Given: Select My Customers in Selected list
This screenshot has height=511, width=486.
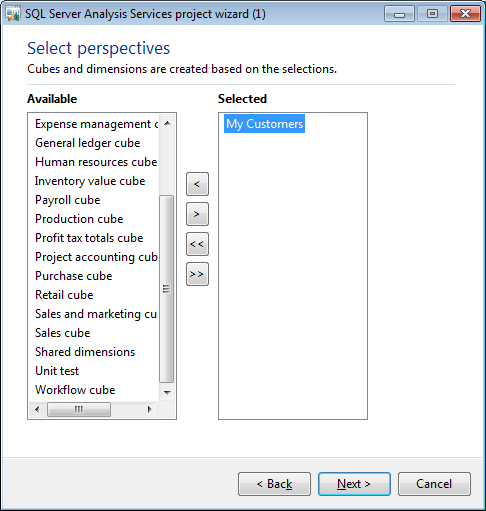Looking at the screenshot, I should click(x=264, y=124).
